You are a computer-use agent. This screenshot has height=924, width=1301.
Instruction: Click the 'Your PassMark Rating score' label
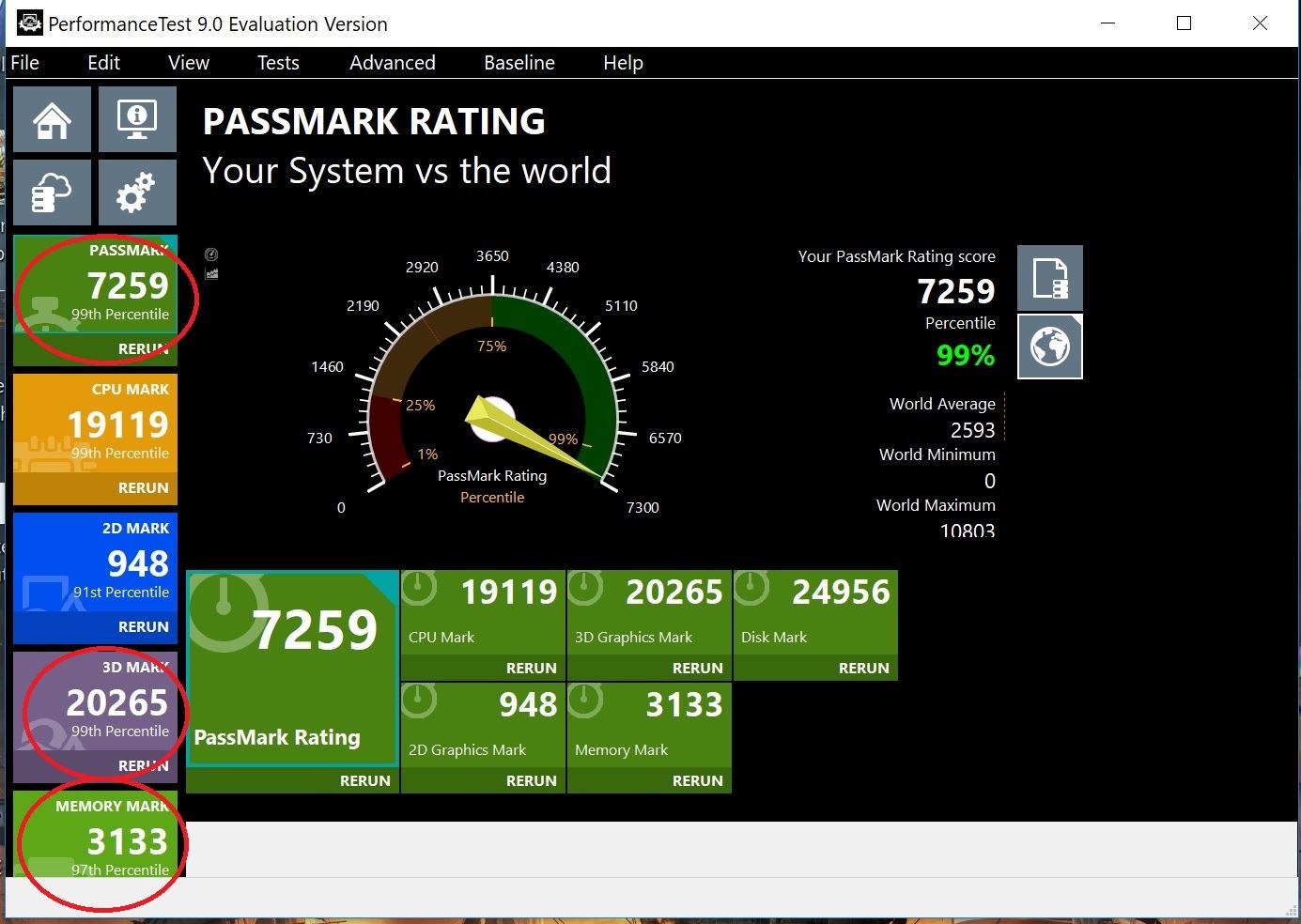(x=896, y=256)
